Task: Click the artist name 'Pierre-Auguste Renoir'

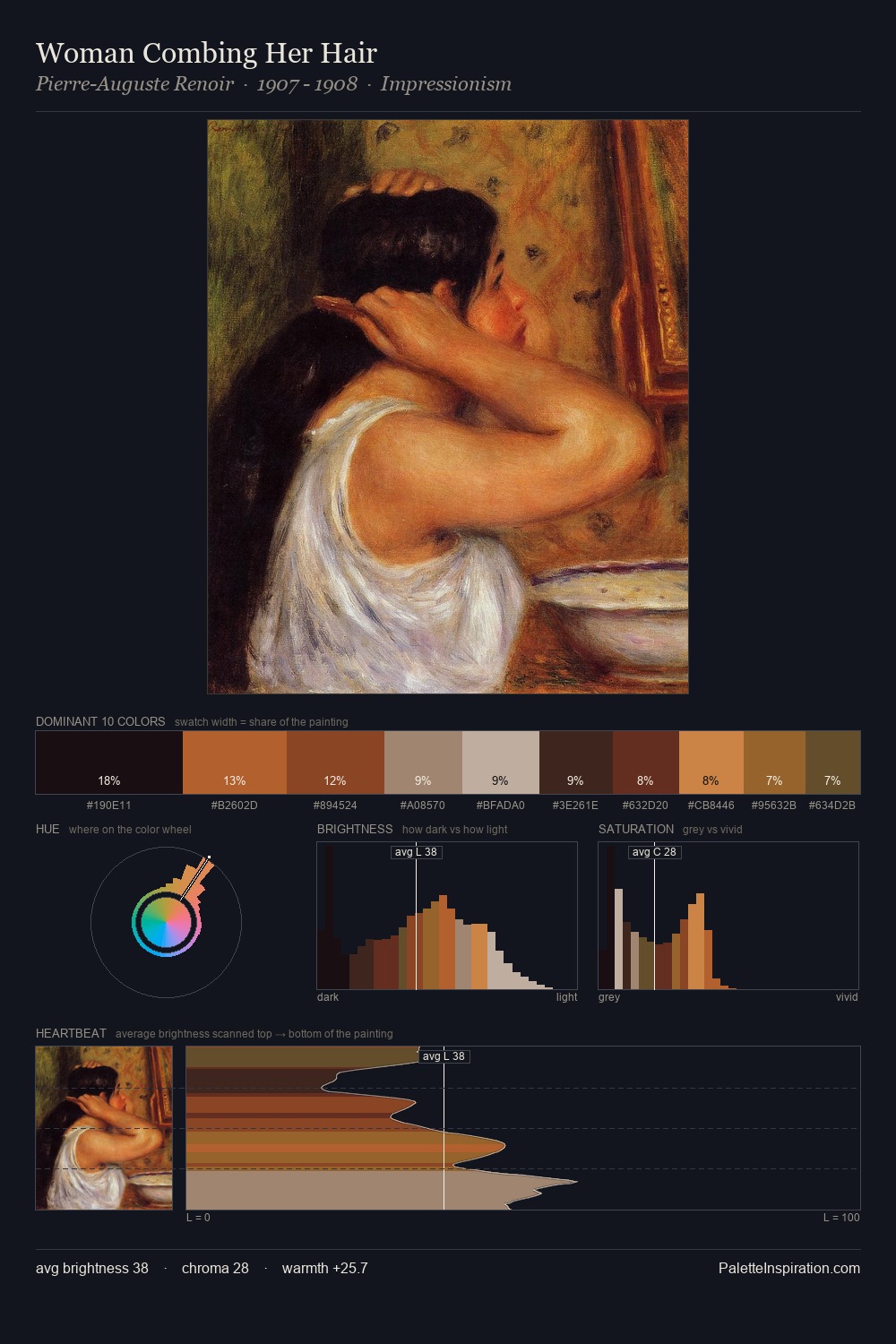Action: (x=134, y=84)
